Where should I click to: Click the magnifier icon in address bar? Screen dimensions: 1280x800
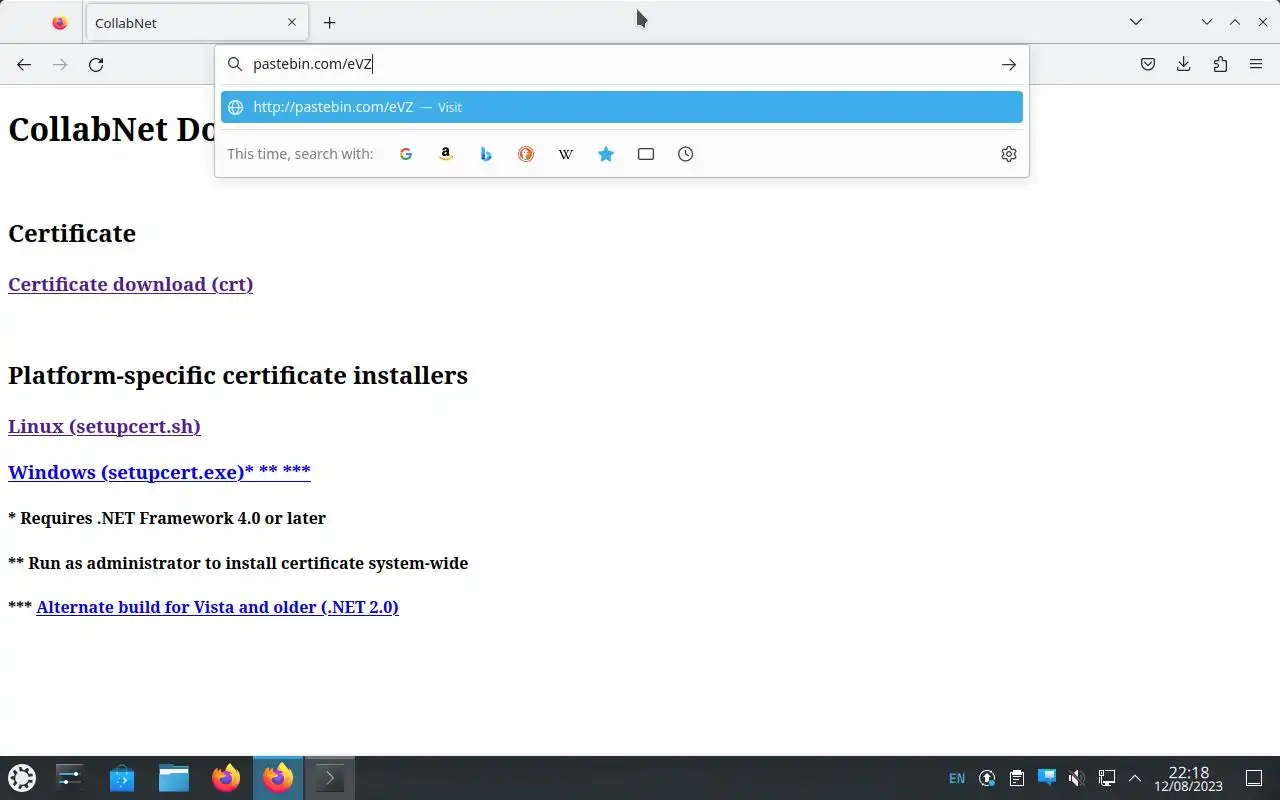(x=235, y=64)
